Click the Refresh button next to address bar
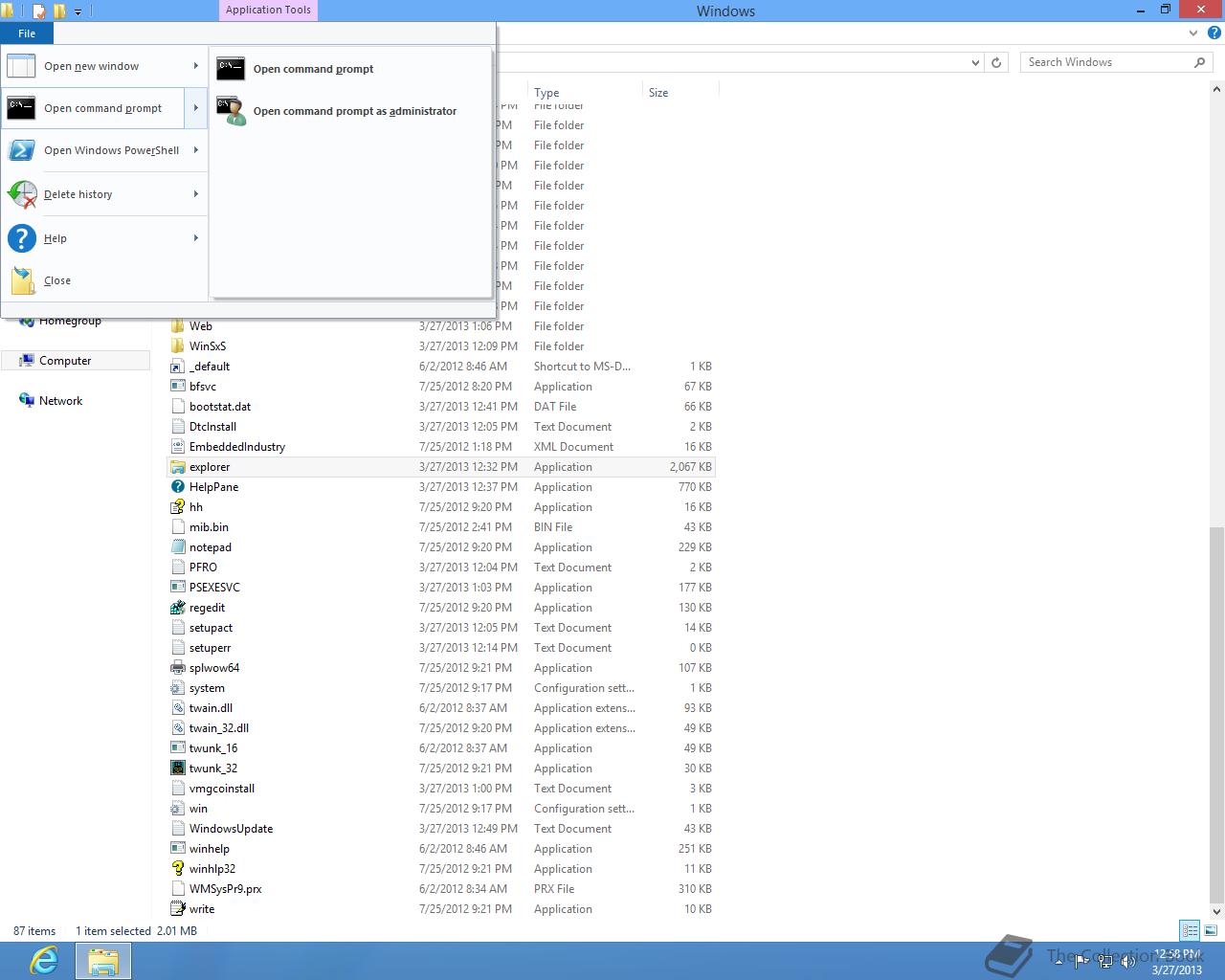 996,62
